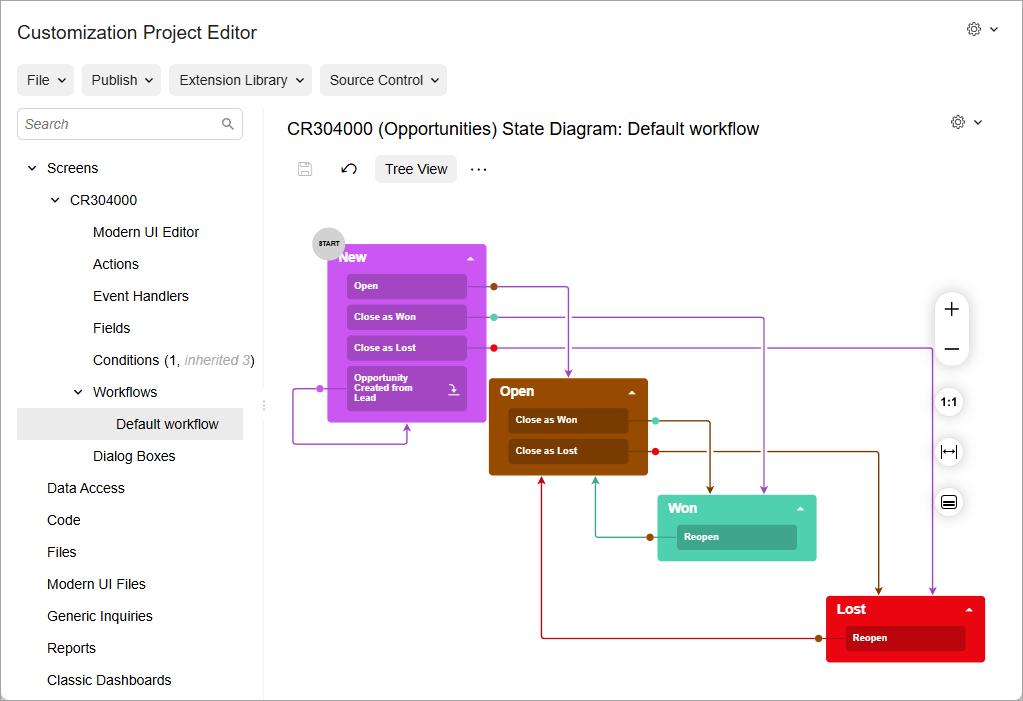Open the Code section
1023x701 pixels.
pyautogui.click(x=63, y=520)
